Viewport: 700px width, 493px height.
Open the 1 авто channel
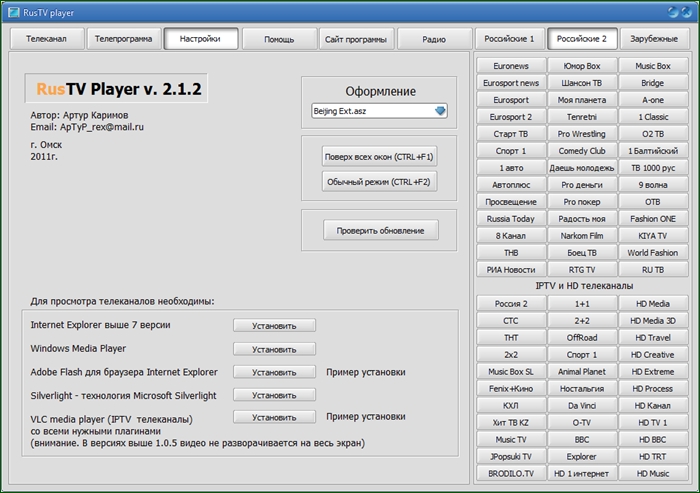(x=511, y=167)
